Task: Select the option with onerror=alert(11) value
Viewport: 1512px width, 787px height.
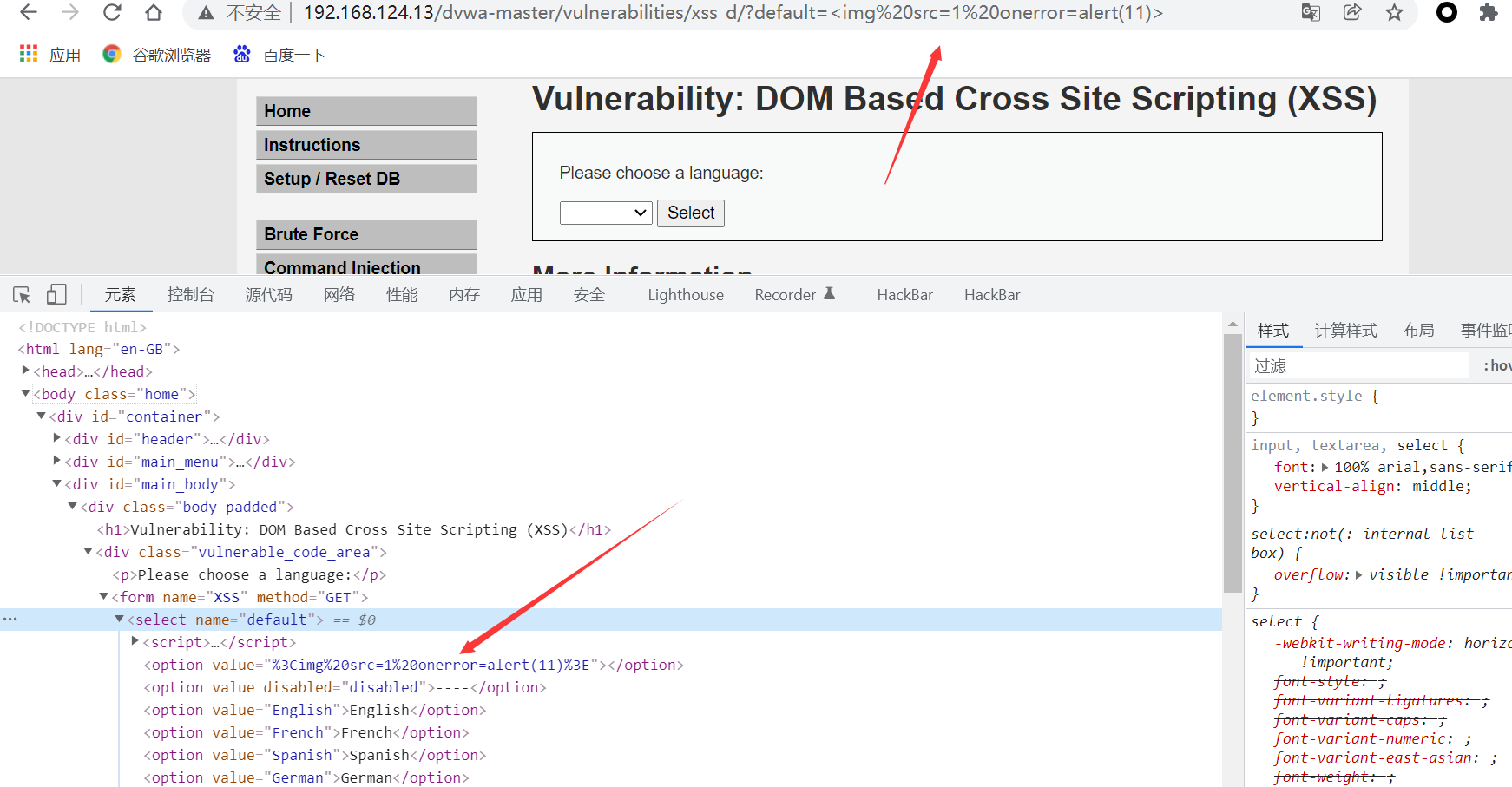Action: tap(414, 665)
